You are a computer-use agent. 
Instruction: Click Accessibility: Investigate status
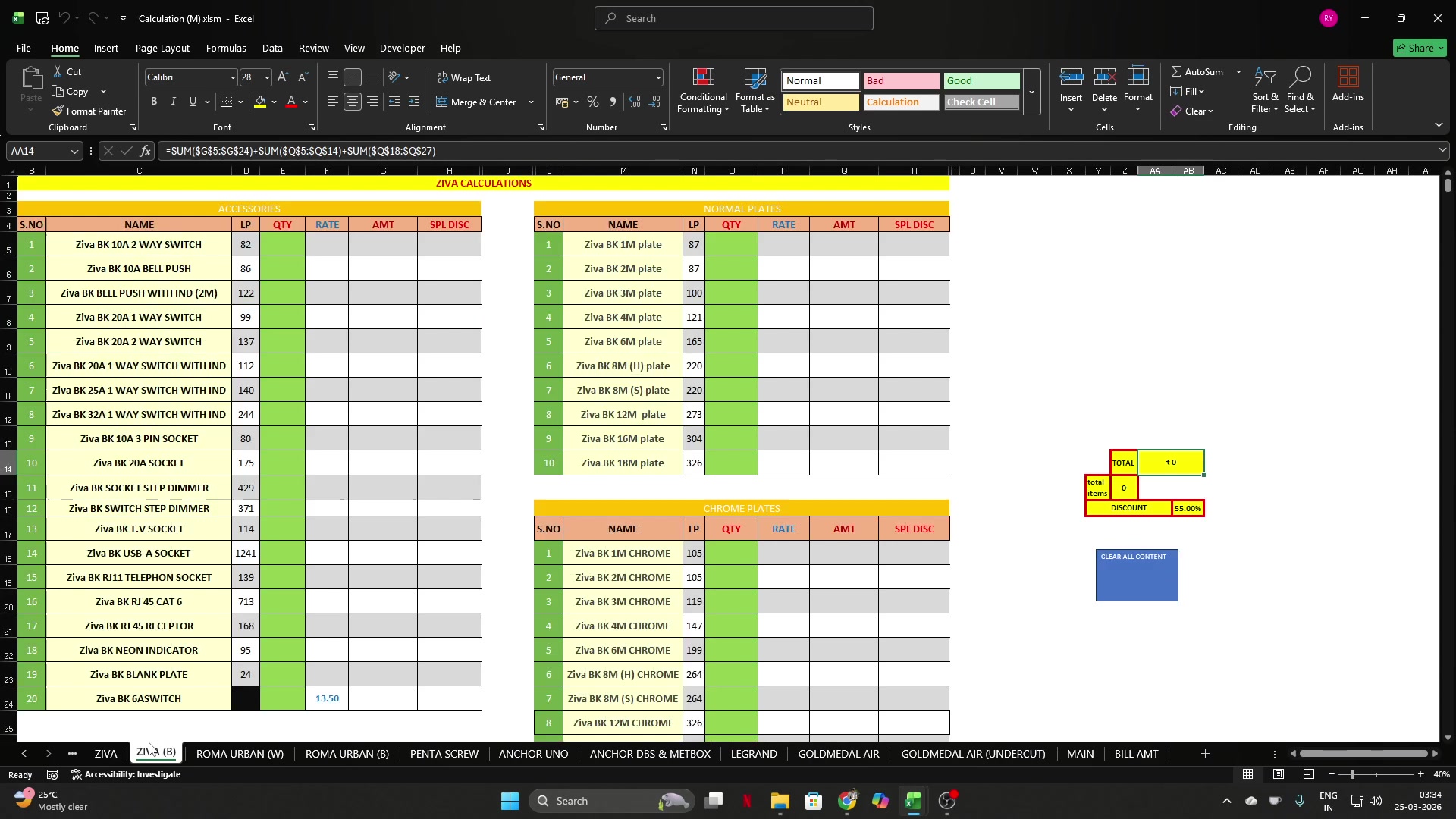tap(126, 774)
